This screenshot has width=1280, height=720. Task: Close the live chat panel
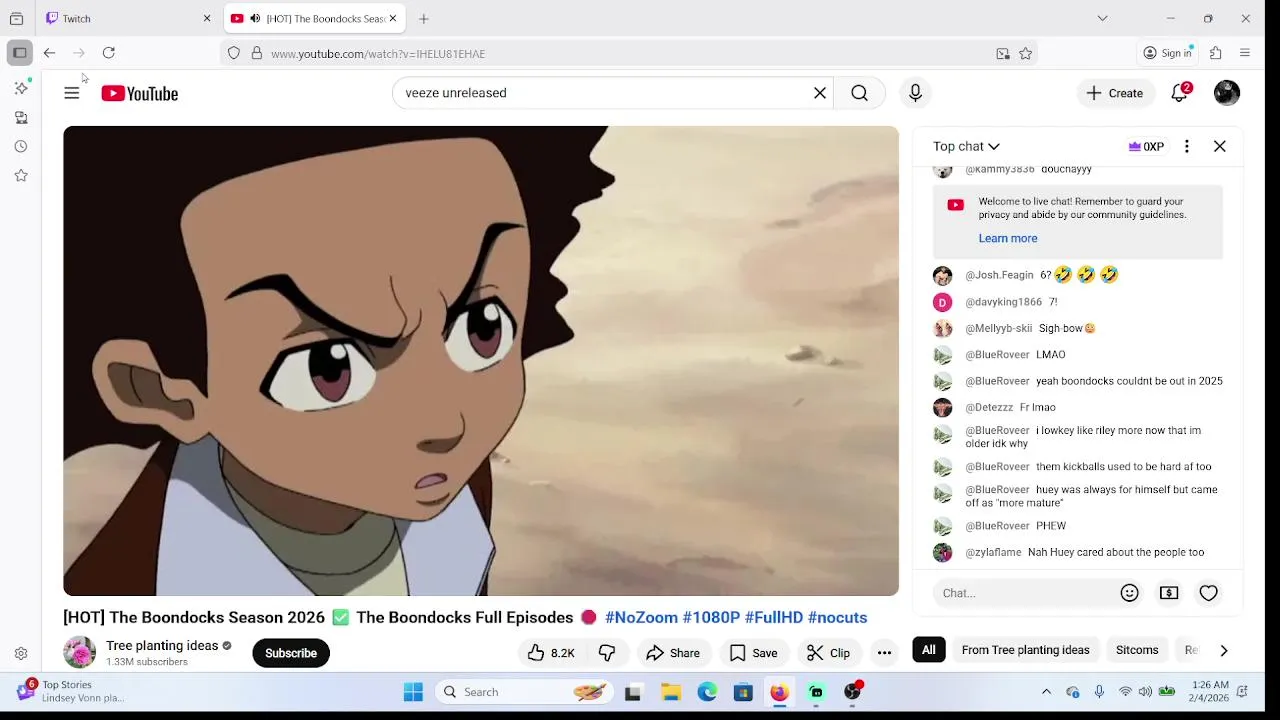[x=1220, y=146]
